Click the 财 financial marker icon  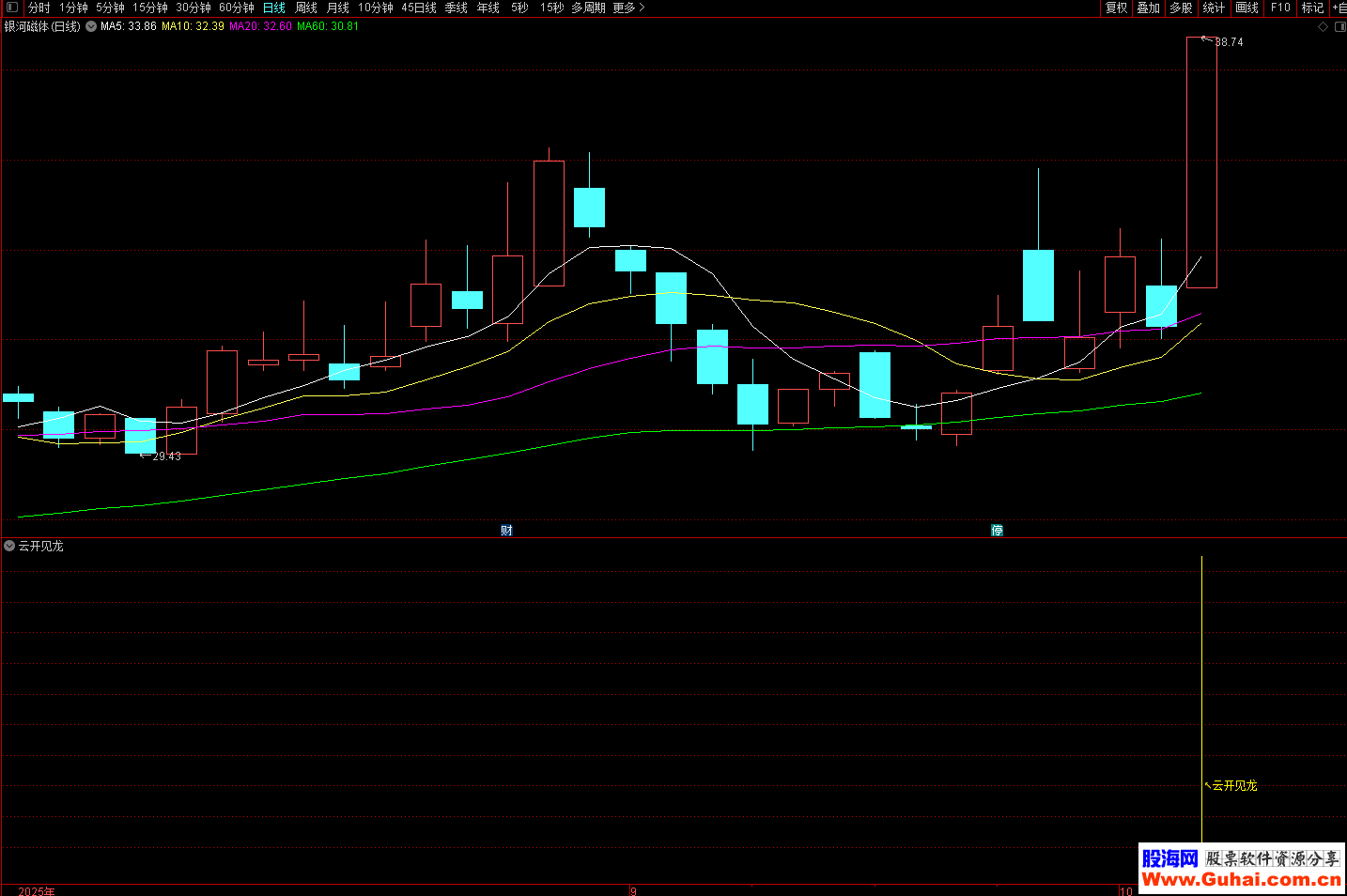(506, 531)
